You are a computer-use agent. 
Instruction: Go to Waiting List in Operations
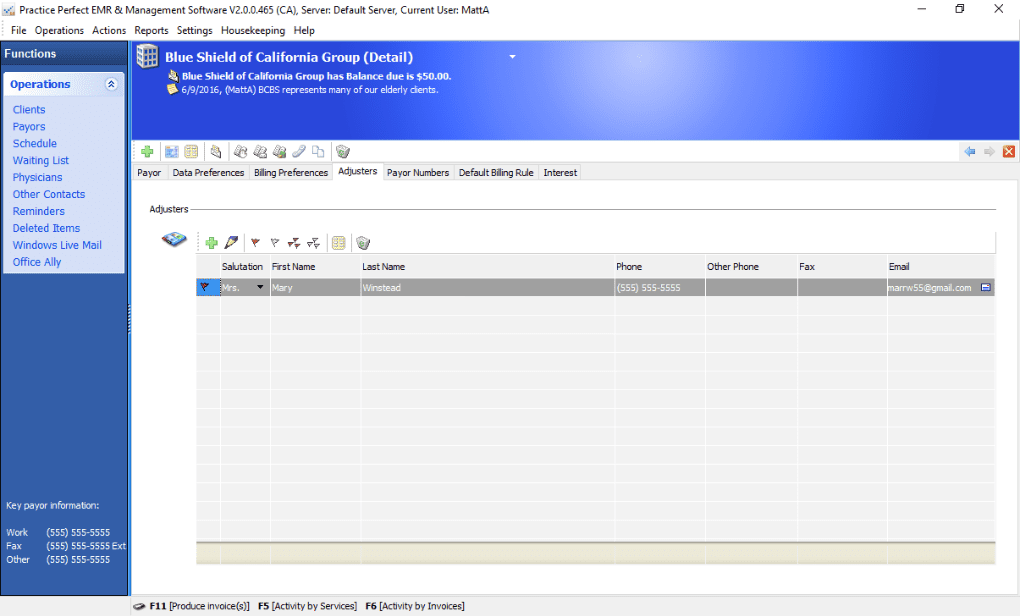(x=41, y=161)
